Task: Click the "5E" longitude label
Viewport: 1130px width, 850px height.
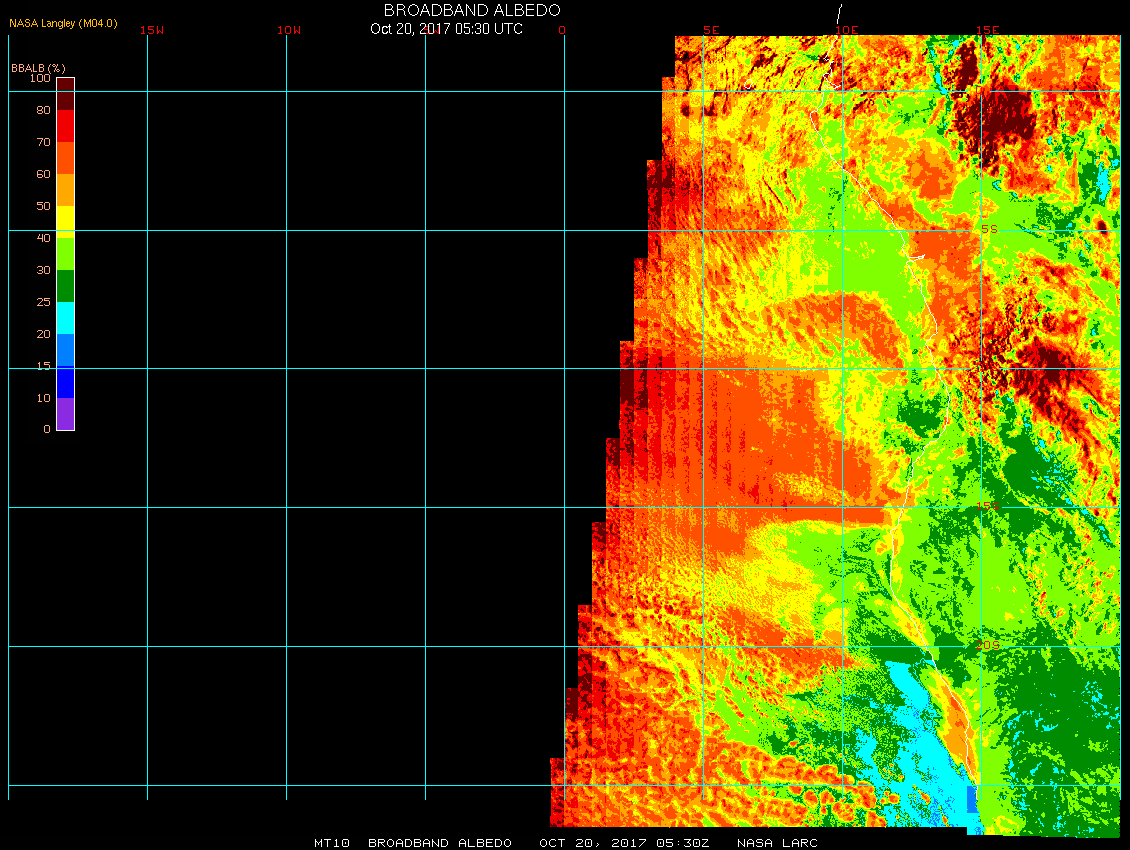Action: [711, 30]
